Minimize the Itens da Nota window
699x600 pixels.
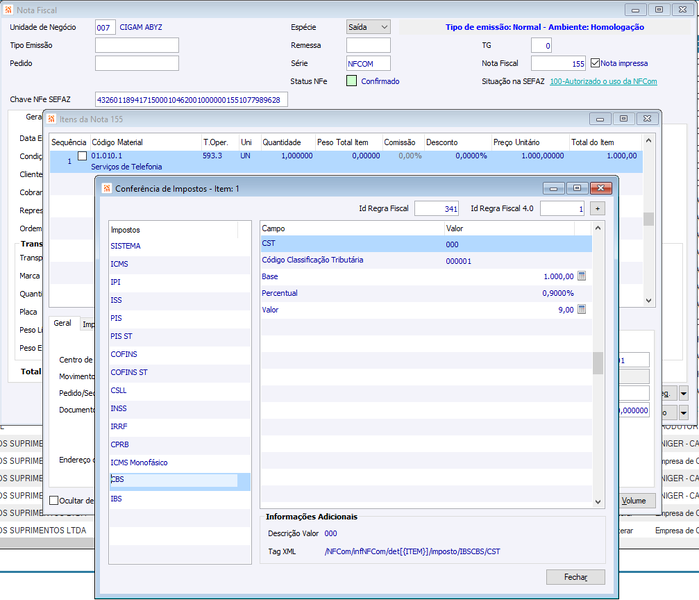point(600,119)
